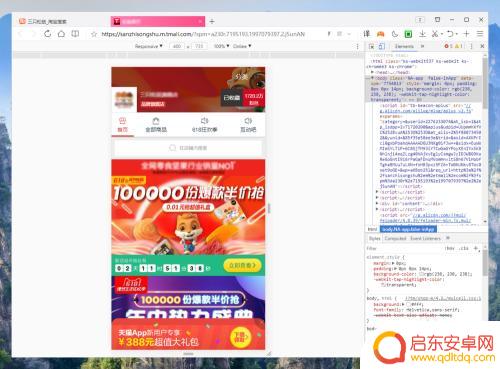500x369 pixels.
Task: Show more style pane tabs chevron
Action: tap(448, 238)
